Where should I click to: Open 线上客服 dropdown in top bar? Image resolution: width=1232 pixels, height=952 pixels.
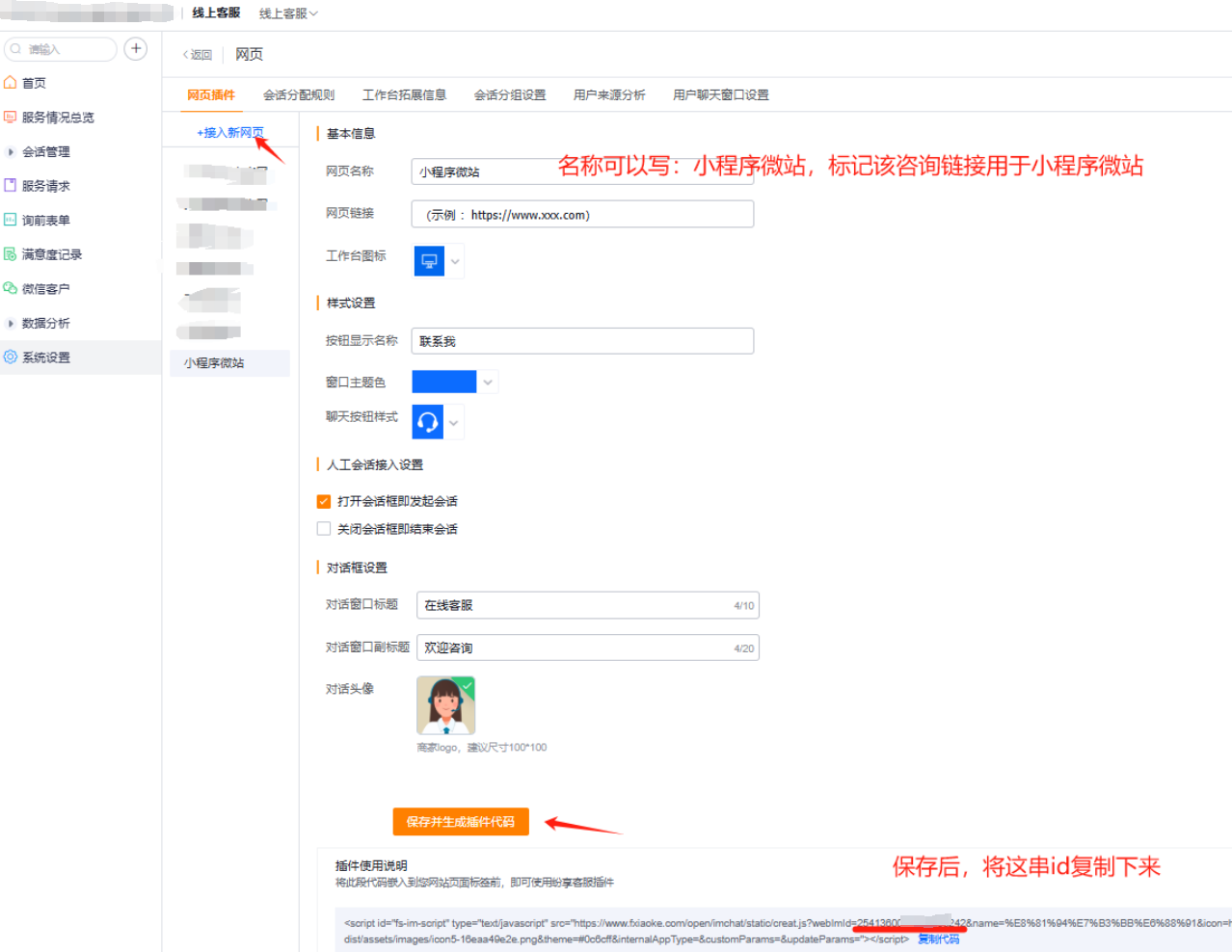coord(288,13)
